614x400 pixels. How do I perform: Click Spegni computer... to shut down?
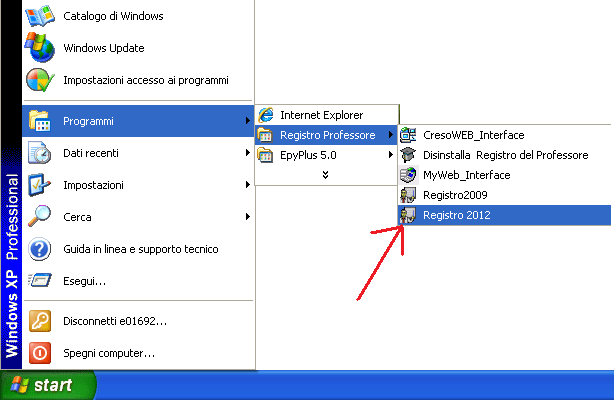pyautogui.click(x=108, y=353)
